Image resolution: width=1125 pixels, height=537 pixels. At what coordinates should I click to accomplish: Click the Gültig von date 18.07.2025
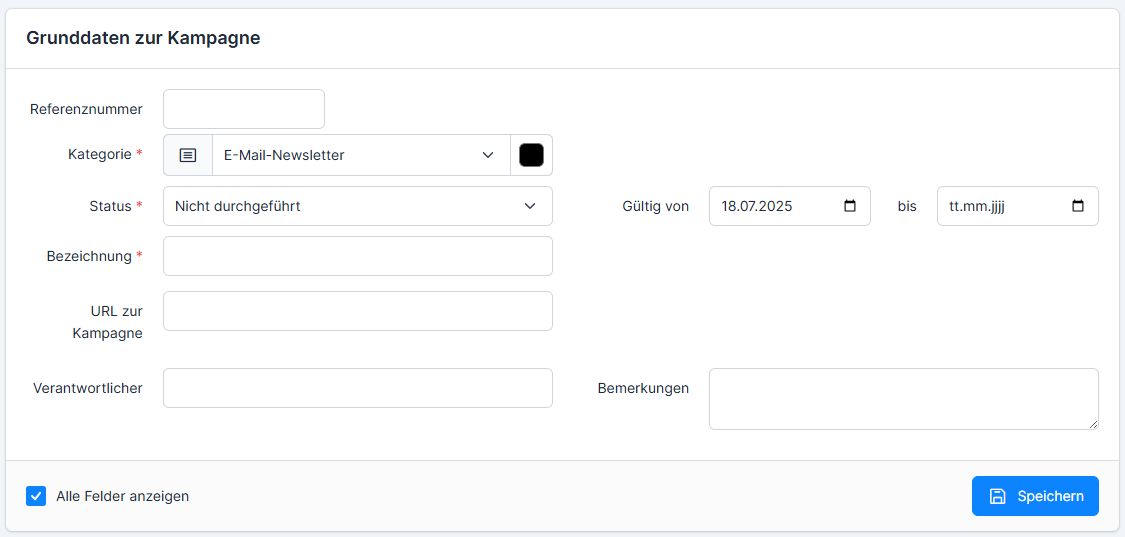pyautogui.click(x=757, y=206)
